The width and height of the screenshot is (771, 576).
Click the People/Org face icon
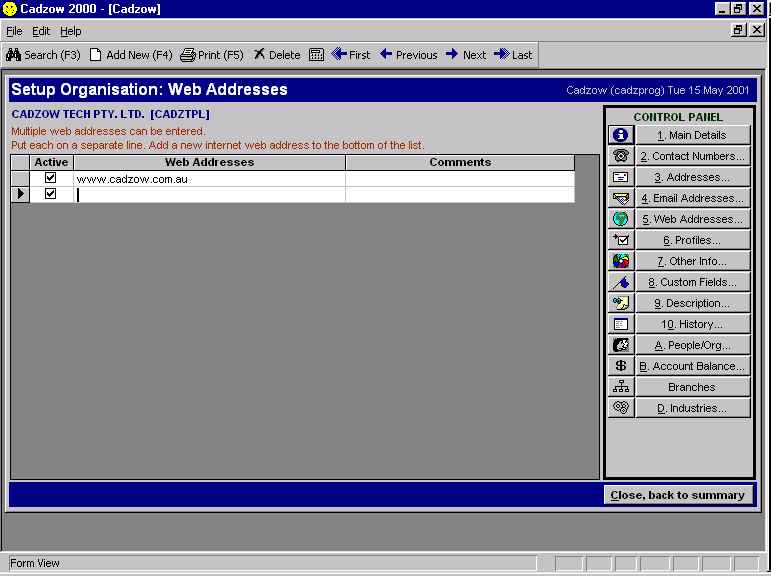tap(621, 345)
